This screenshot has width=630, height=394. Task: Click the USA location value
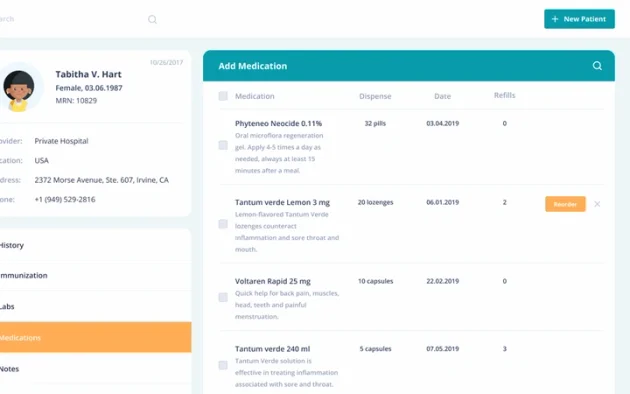click(41, 161)
